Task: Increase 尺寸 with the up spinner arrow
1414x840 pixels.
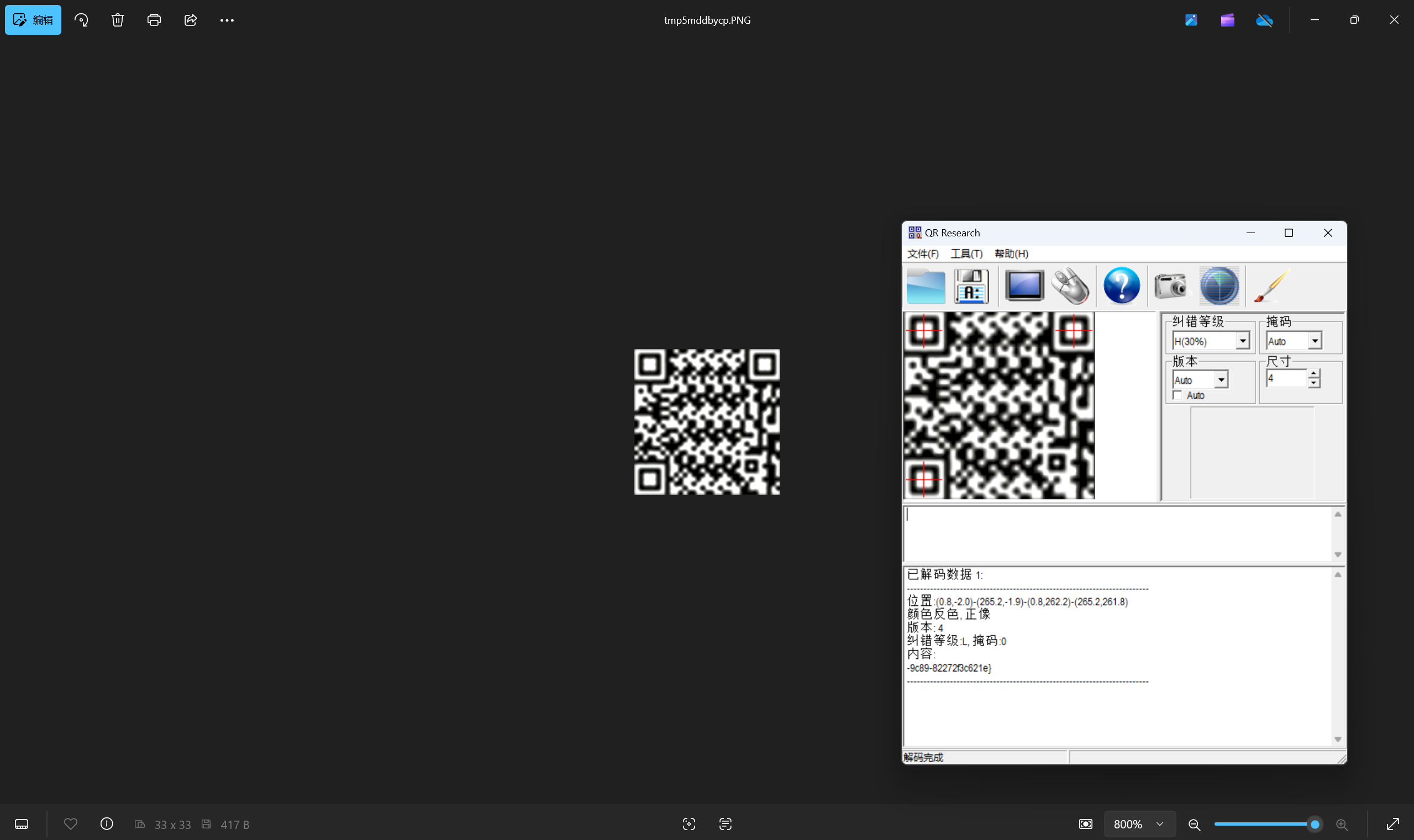Action: (1314, 373)
